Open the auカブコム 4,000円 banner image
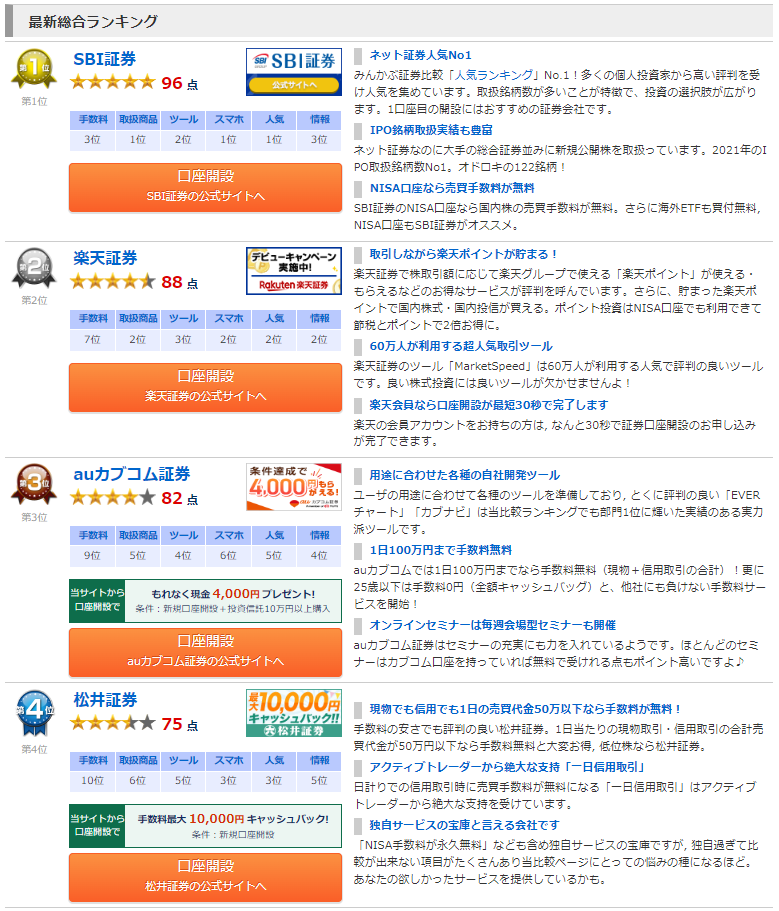This screenshot has width=779, height=911. (293, 487)
